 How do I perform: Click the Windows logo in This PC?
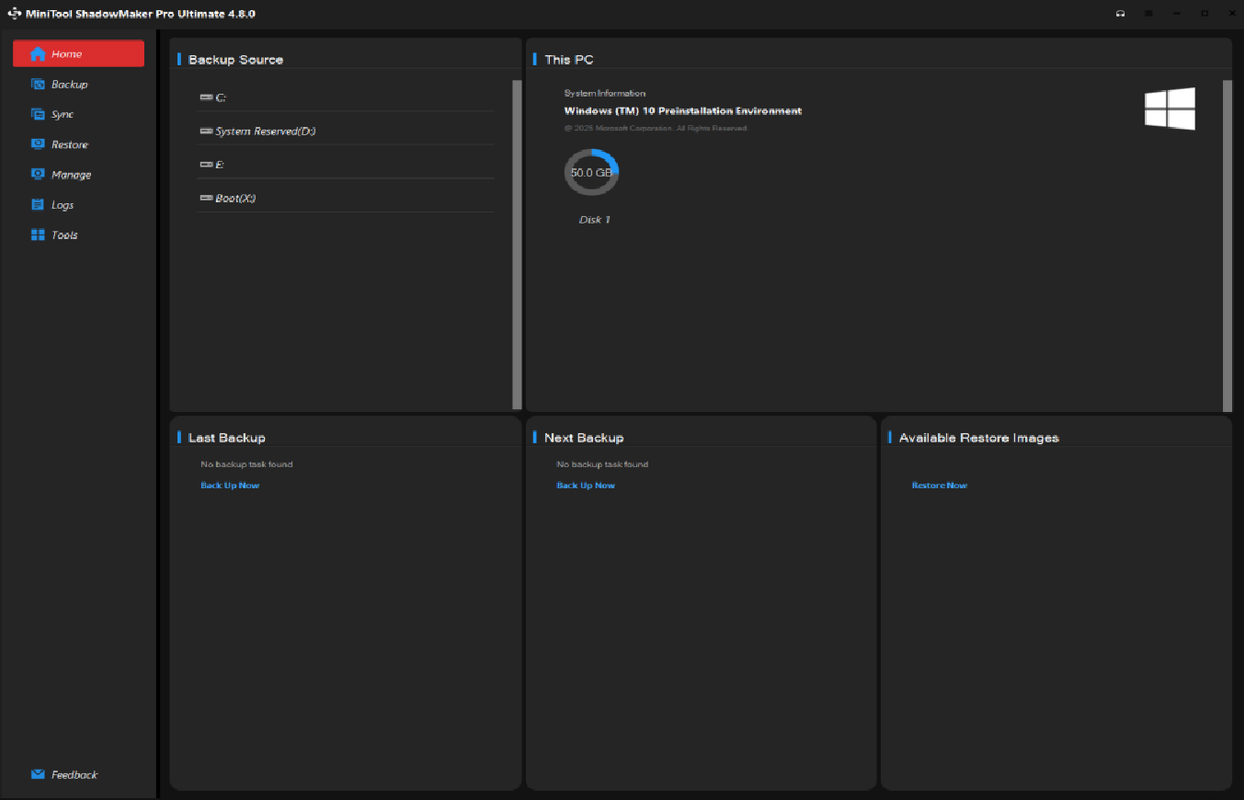click(x=1170, y=109)
